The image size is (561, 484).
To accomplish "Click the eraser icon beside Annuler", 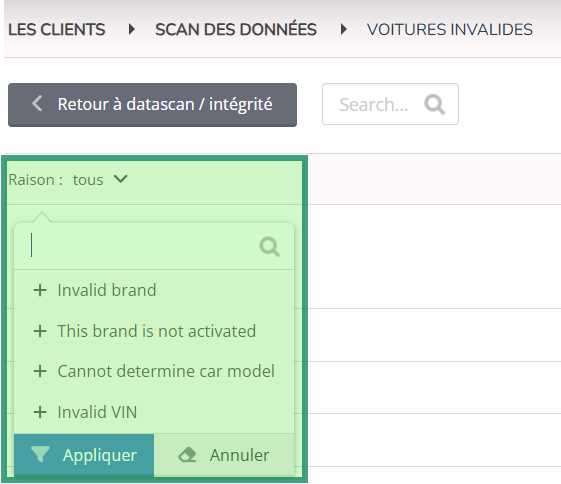I will pos(187,455).
